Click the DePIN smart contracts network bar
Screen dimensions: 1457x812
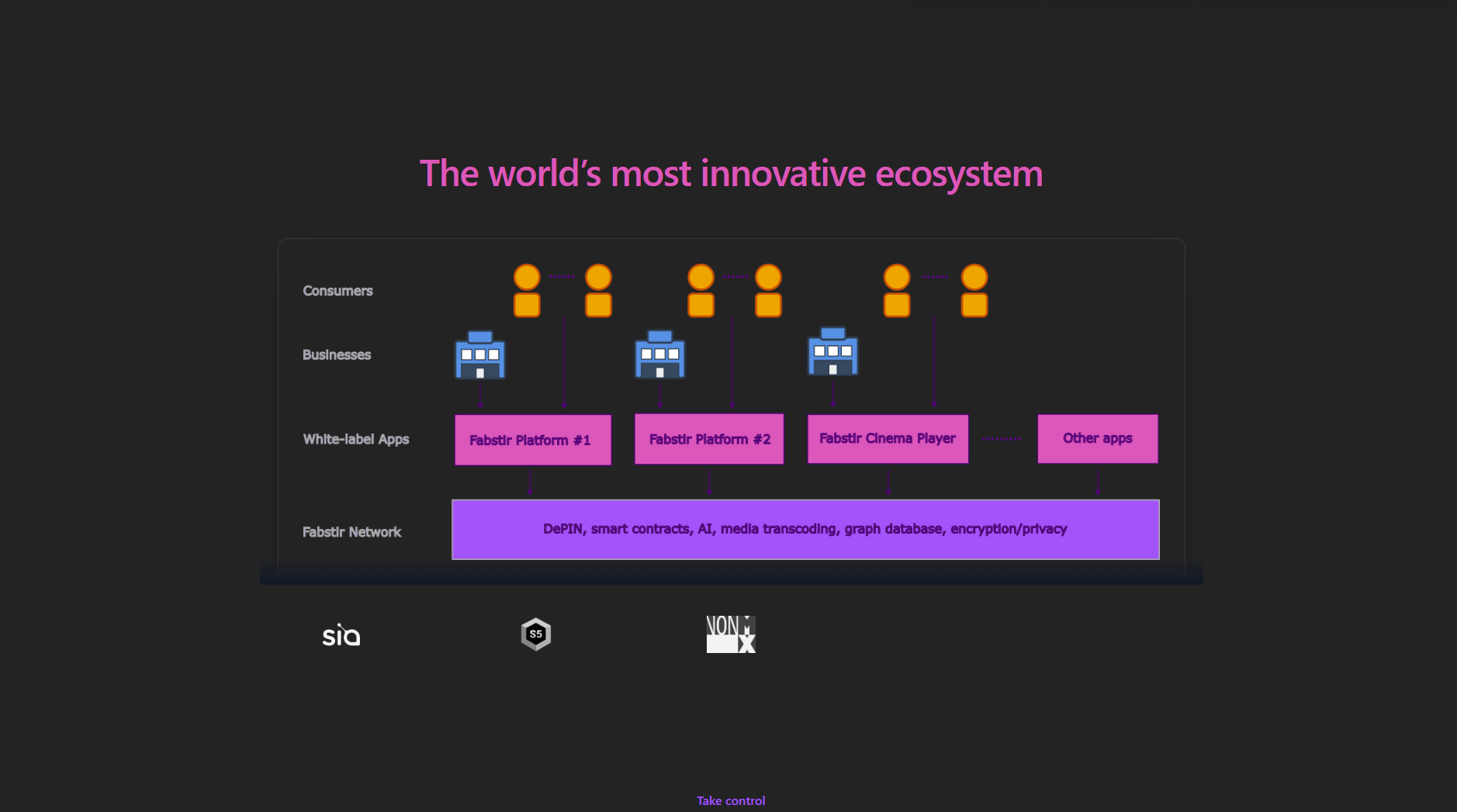tap(805, 530)
